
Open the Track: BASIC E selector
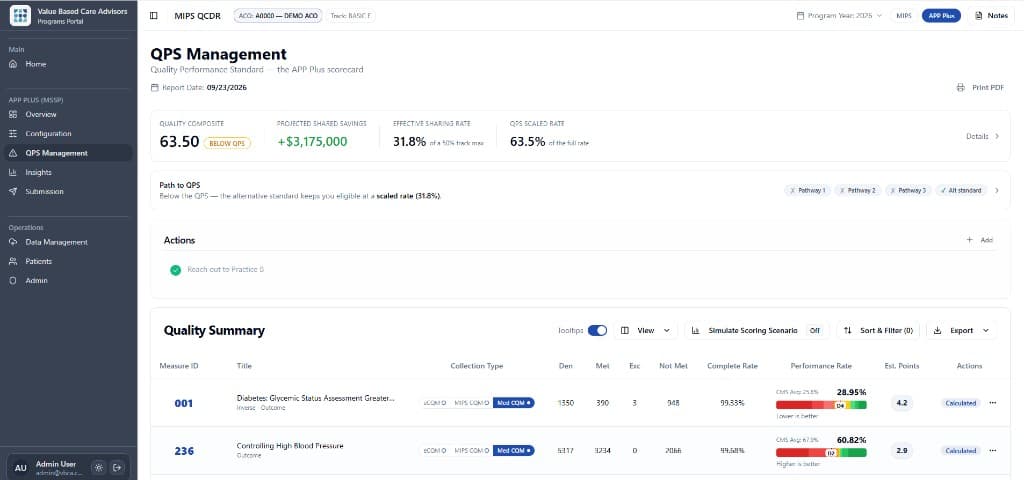pos(351,16)
